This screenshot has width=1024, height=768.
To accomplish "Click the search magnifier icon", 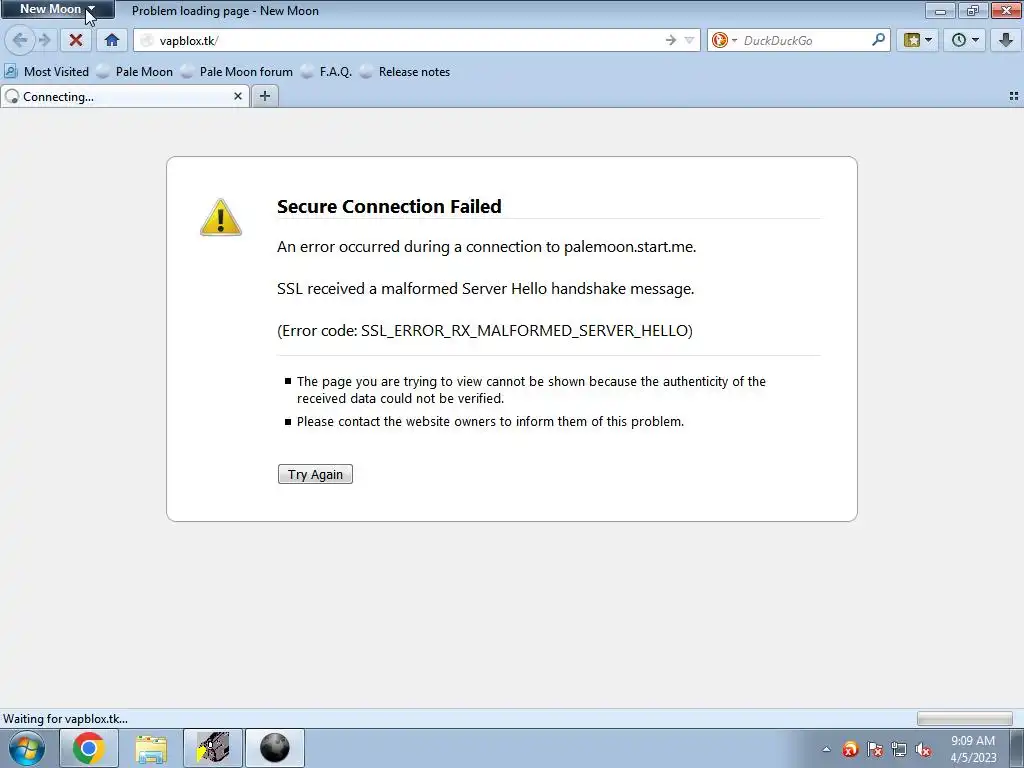I will [878, 40].
